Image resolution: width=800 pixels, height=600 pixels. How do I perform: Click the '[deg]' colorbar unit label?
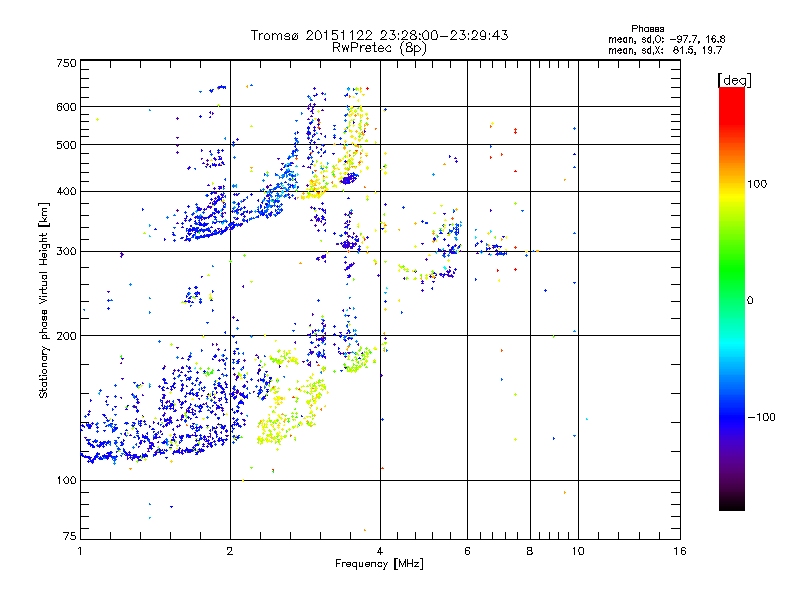[x=734, y=80]
